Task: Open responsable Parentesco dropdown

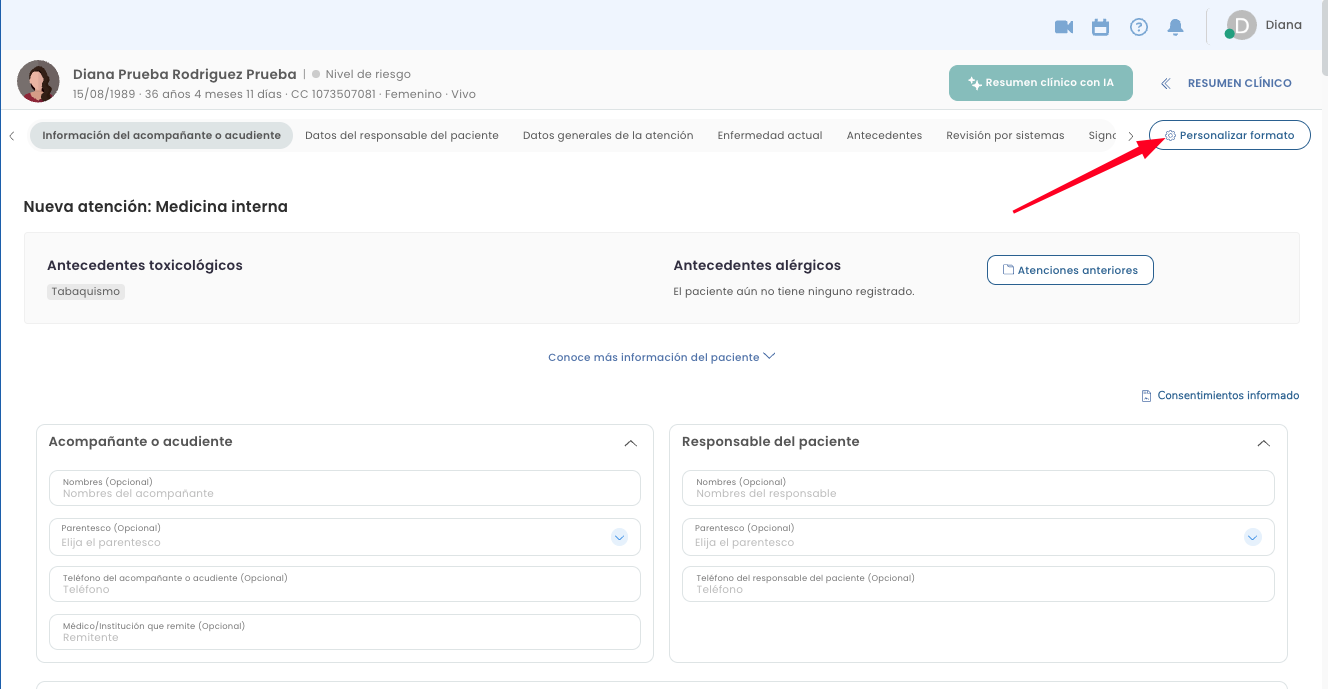Action: pos(1252,537)
